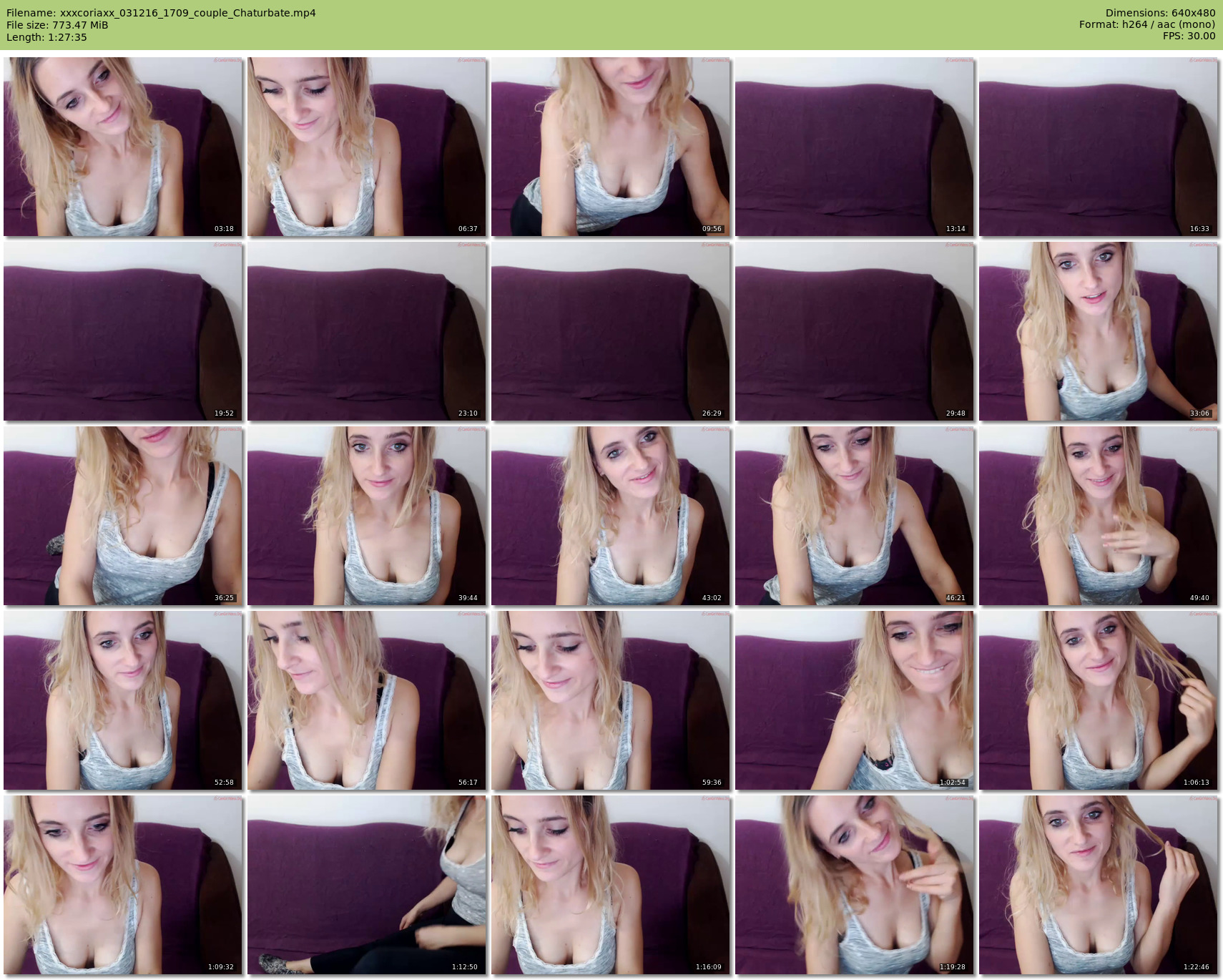
Task: Click the frame marked 39:44
Action: (x=367, y=516)
